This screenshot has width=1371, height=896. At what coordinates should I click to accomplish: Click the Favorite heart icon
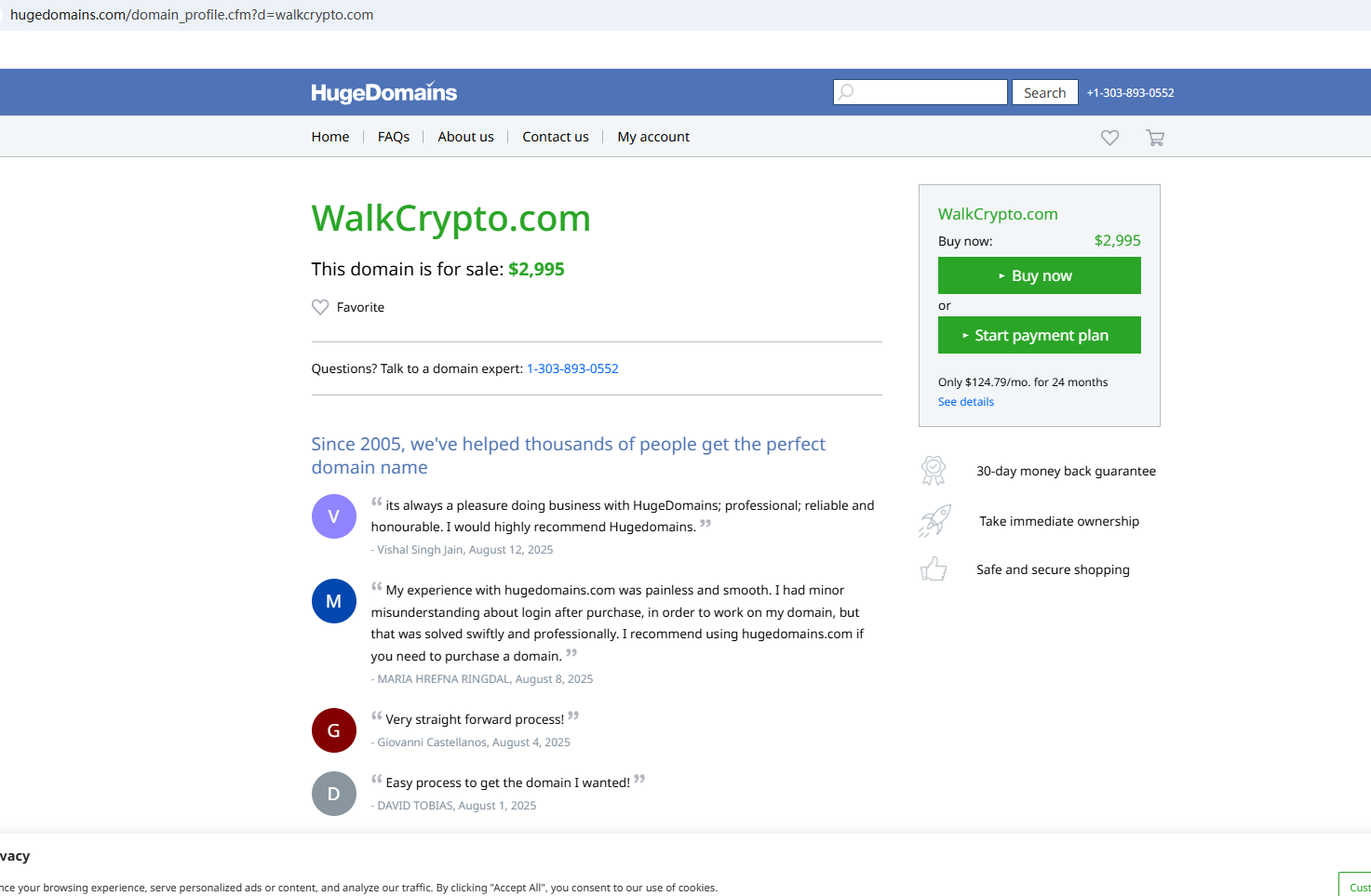click(320, 307)
